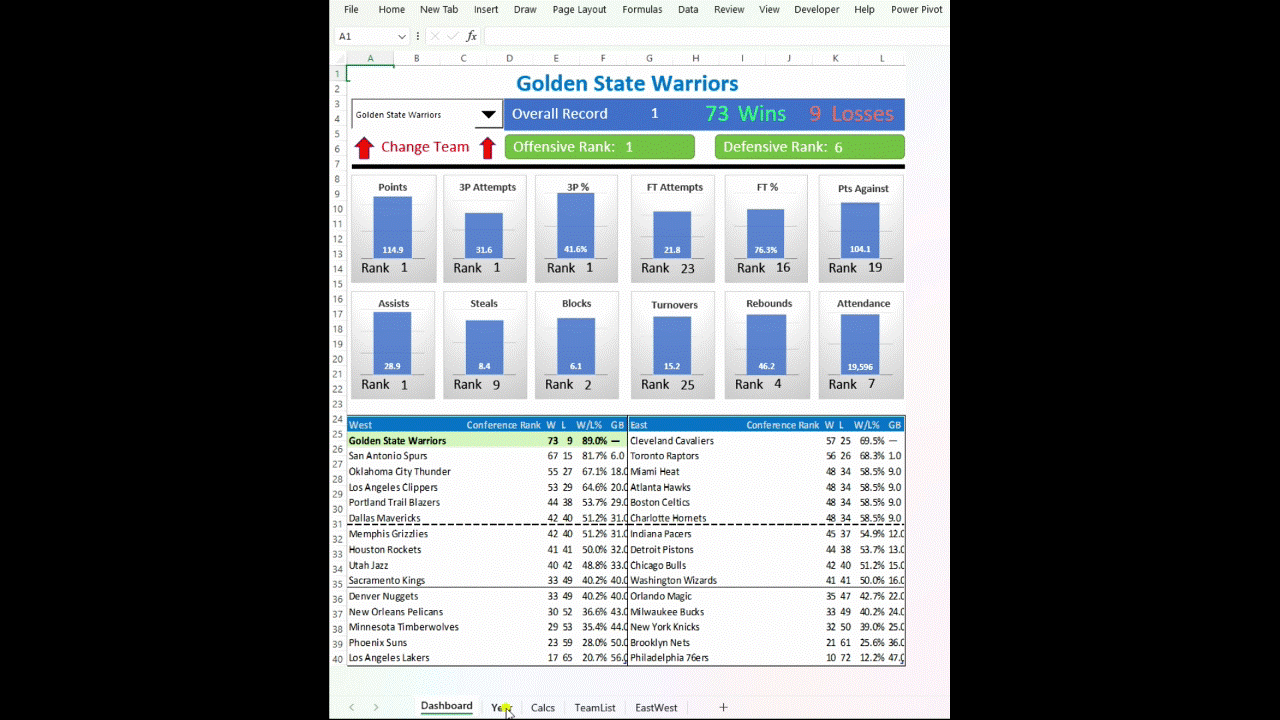Click the FT % chart card

click(767, 228)
